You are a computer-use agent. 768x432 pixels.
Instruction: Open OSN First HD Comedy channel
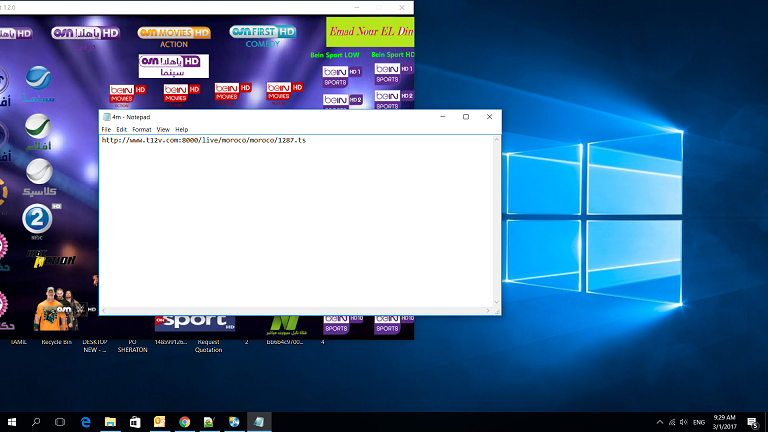pos(263,36)
